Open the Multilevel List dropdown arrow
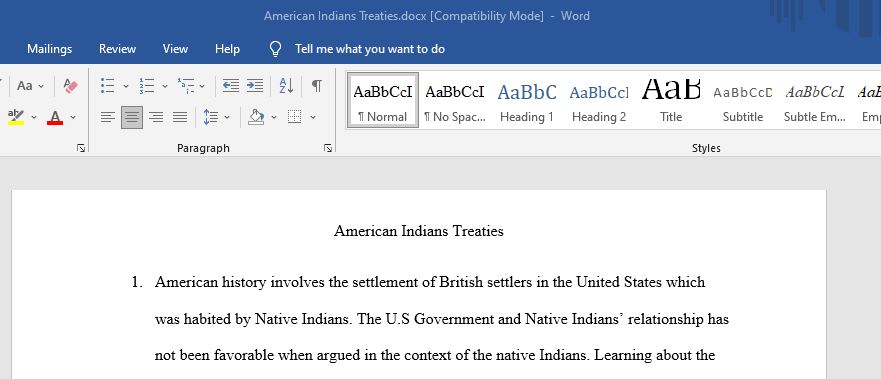Screen dimensions: 881x379 tap(202, 86)
